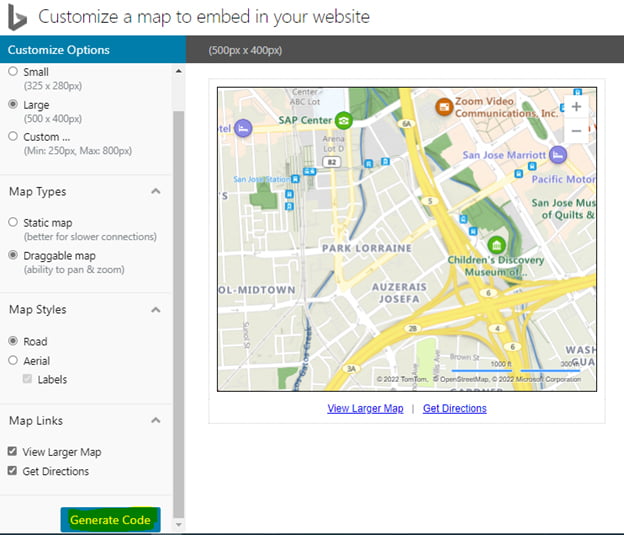The height and width of the screenshot is (535, 624).
Task: Zoom in with the map plus button
Action: coord(576,107)
